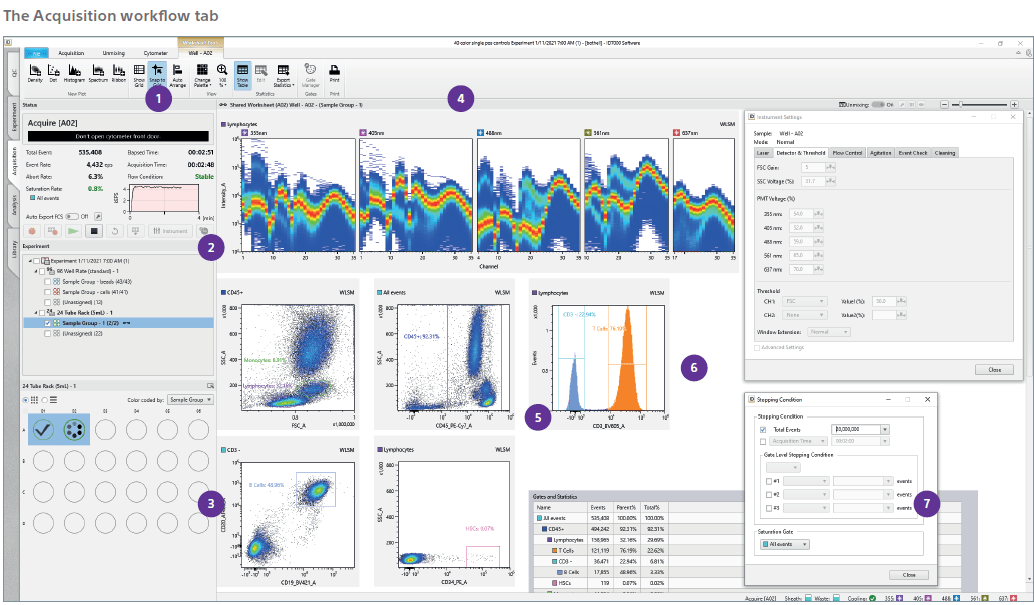The height and width of the screenshot is (605, 1034).
Task: Insert a Spectrum plot
Action: coord(98,72)
